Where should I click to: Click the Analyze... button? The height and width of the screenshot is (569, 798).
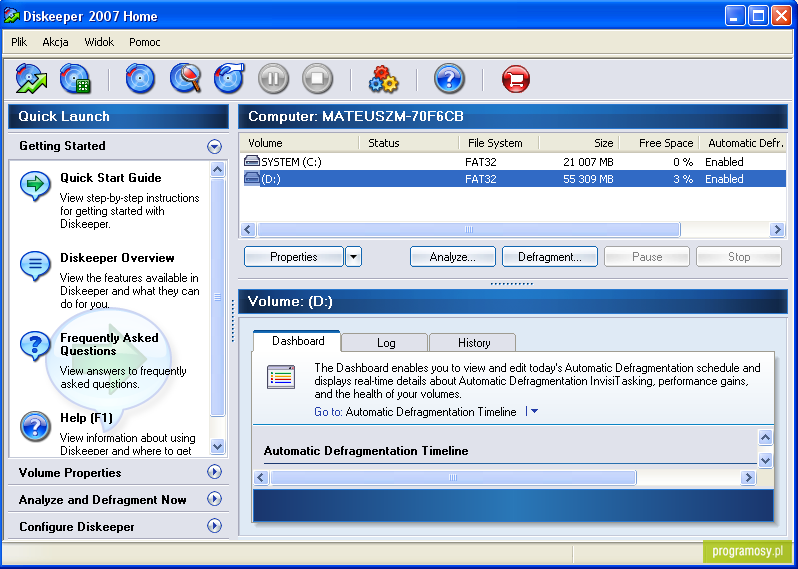(452, 257)
